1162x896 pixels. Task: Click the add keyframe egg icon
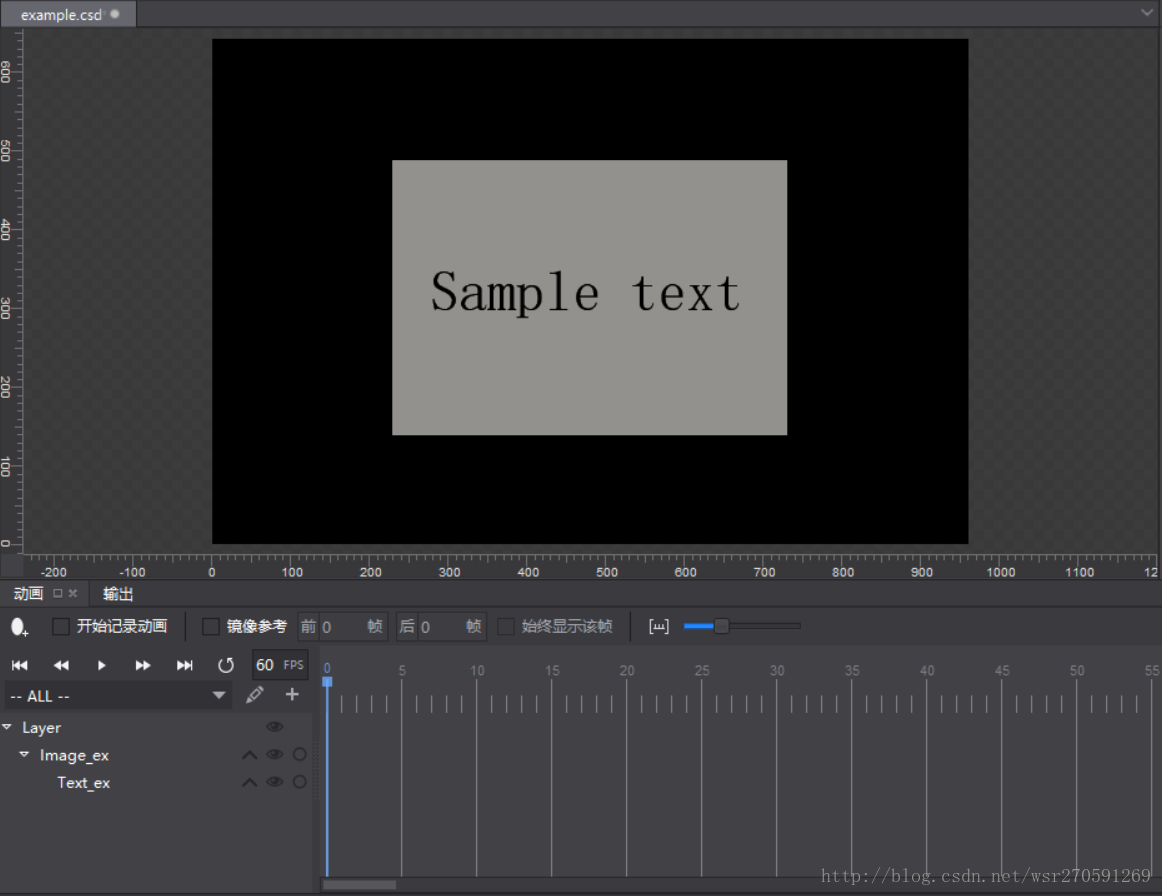(19, 627)
